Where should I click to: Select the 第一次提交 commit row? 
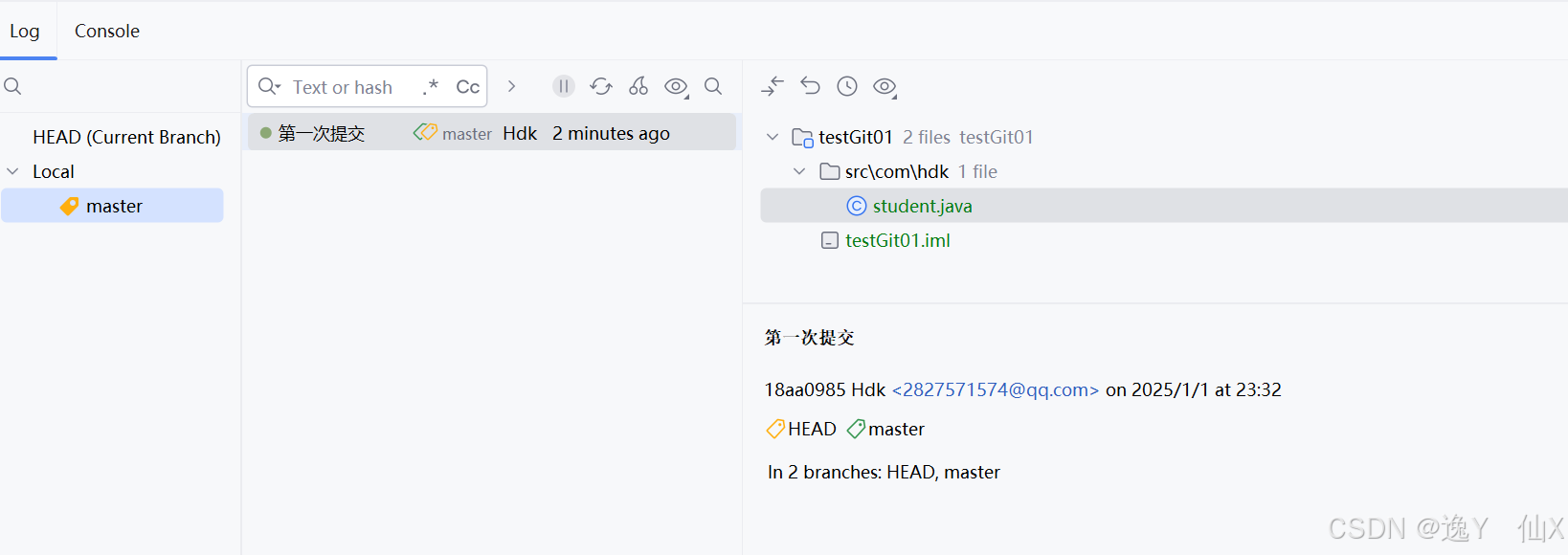click(x=492, y=133)
